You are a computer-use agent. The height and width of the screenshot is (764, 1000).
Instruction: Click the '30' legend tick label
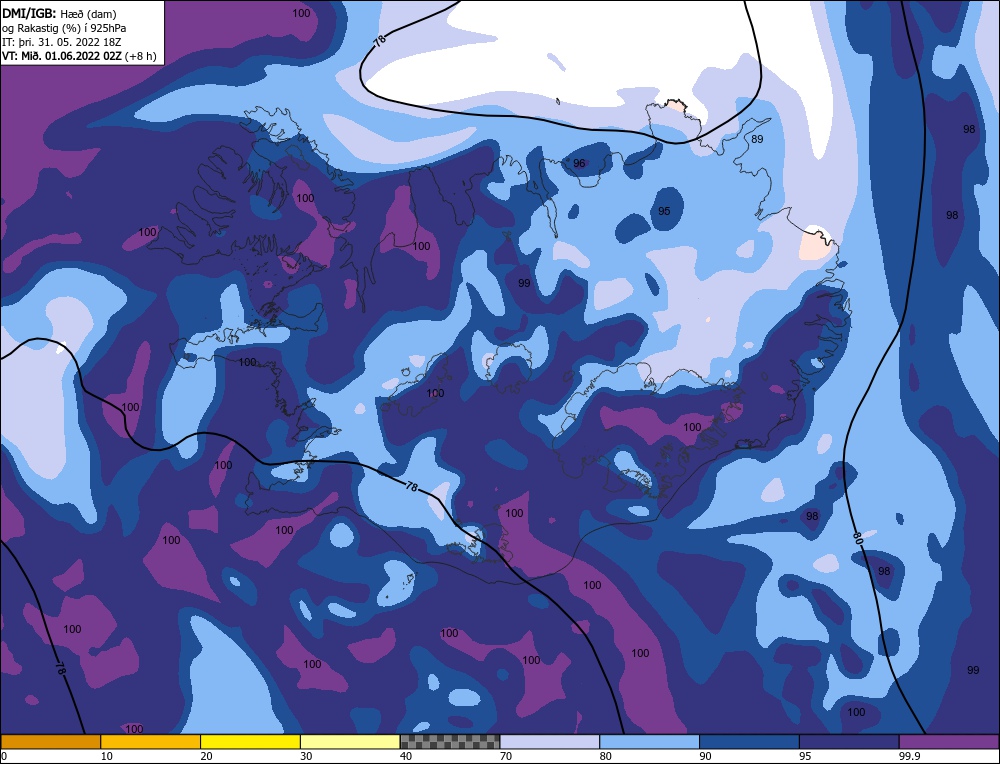click(x=306, y=756)
